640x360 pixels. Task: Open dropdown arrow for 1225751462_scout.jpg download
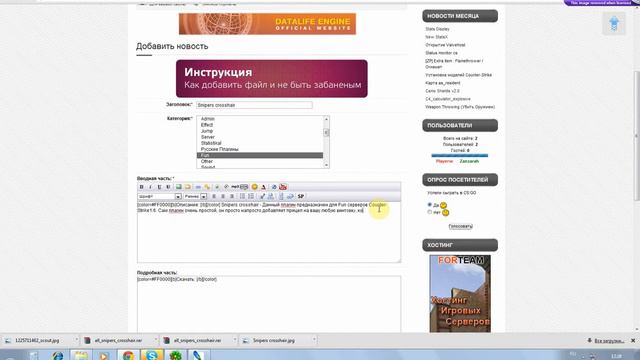[76, 340]
